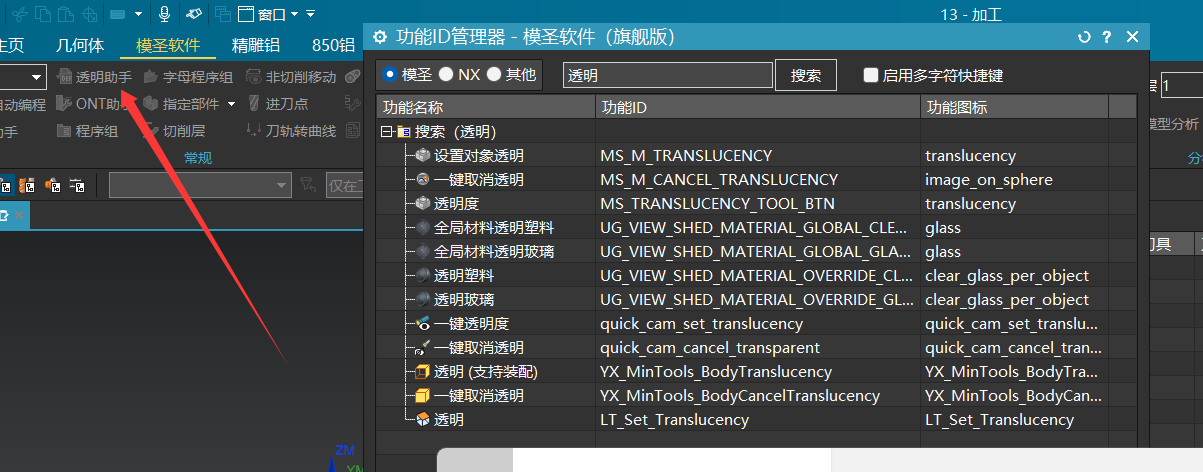Select the image_on_sphere icon name cell
This screenshot has width=1203, height=472.
(x=1015, y=179)
